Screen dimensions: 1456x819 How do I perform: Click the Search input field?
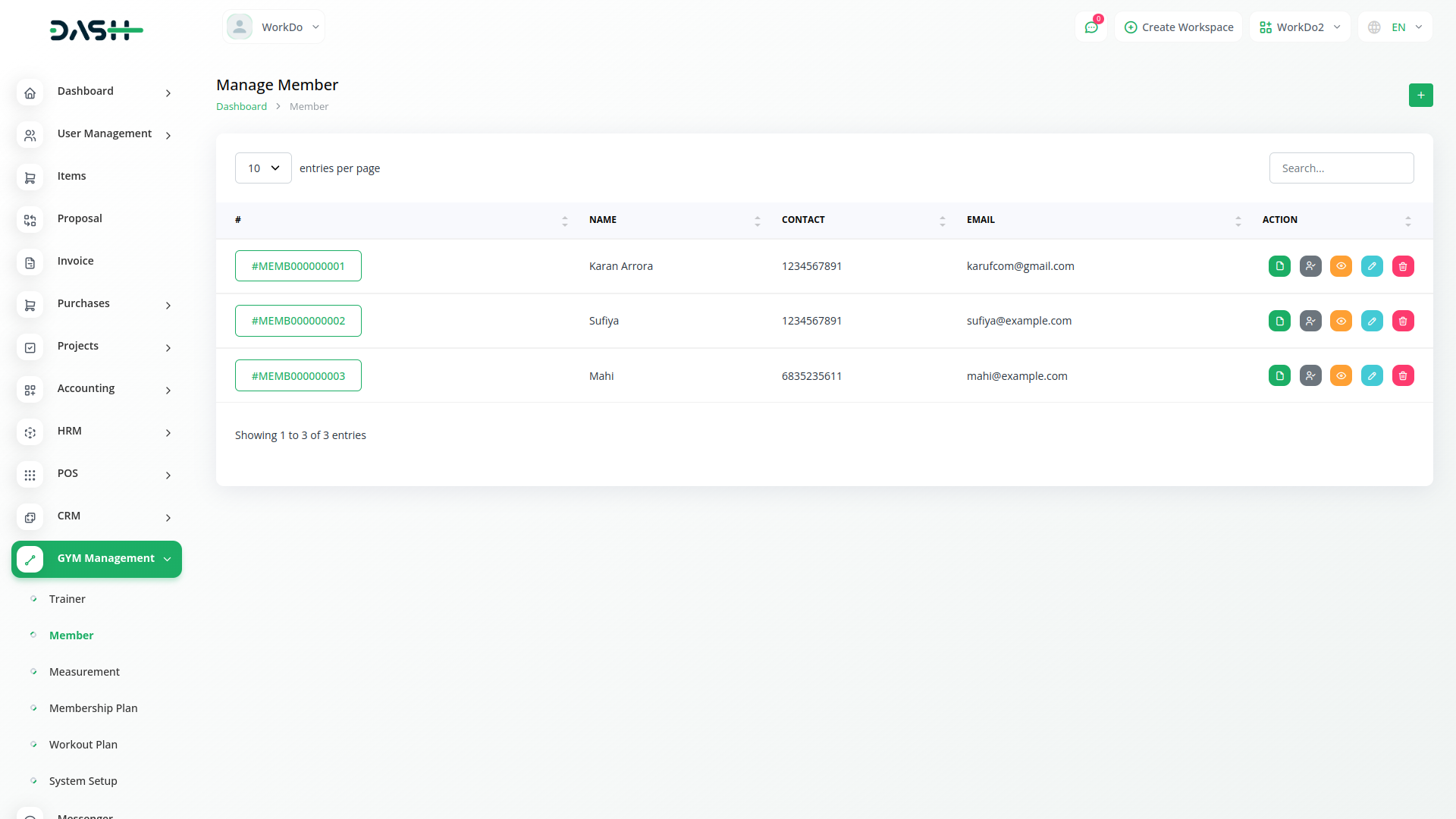tap(1341, 168)
